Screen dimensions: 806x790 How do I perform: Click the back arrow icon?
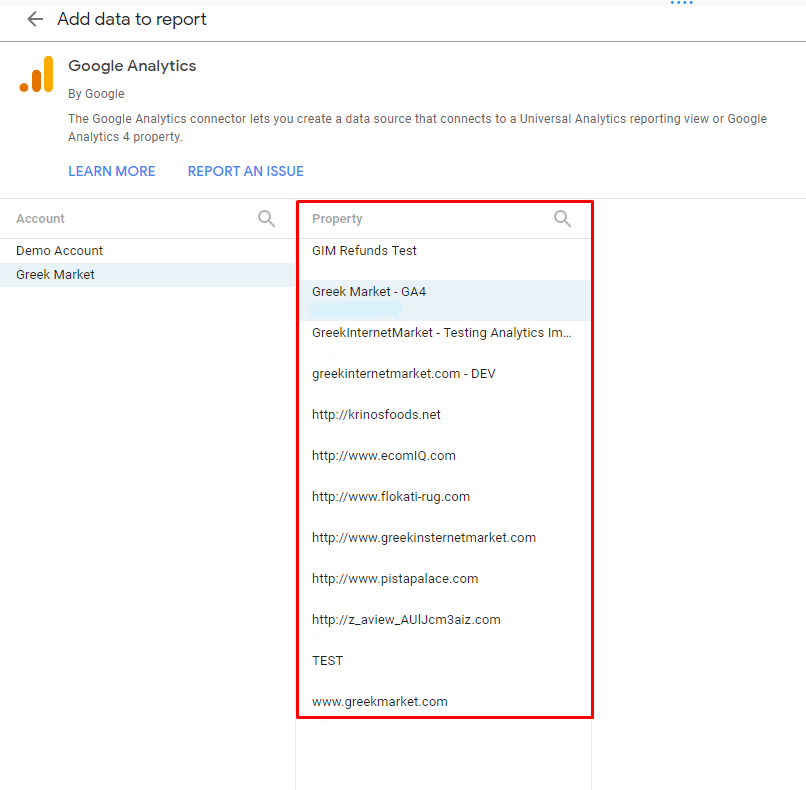[35, 19]
